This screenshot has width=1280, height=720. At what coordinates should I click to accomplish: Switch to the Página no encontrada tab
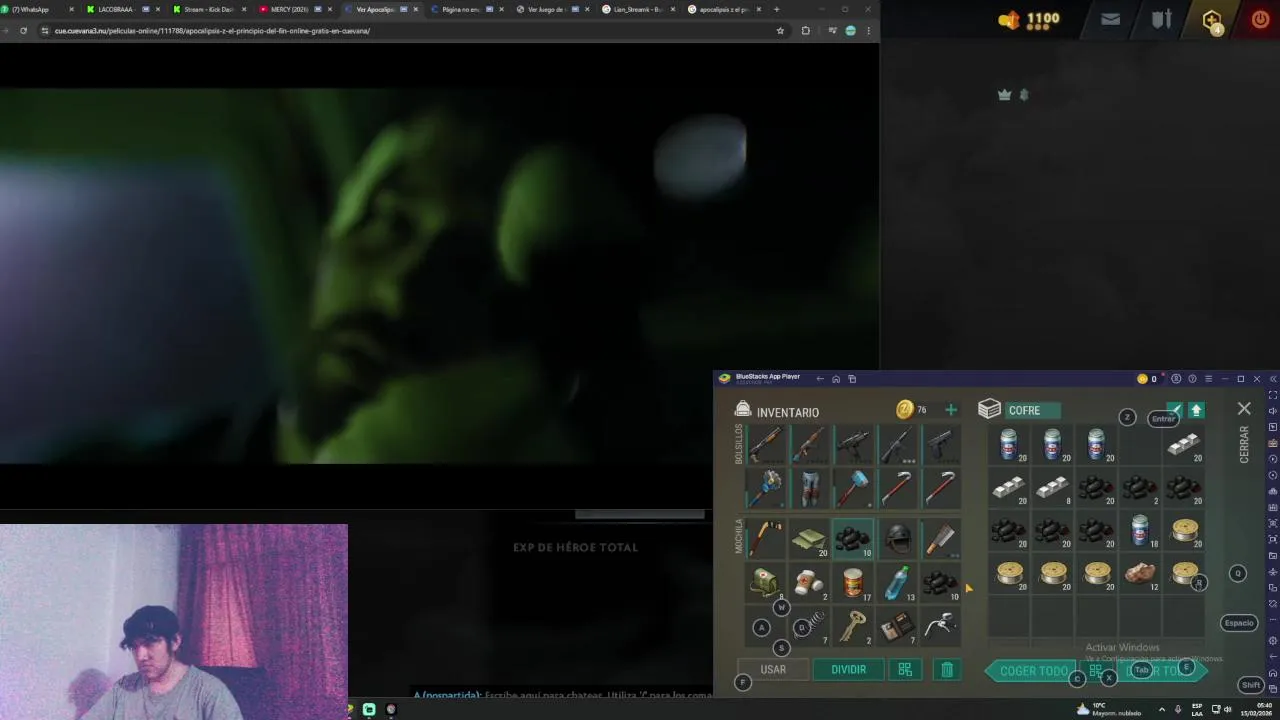[466, 9]
